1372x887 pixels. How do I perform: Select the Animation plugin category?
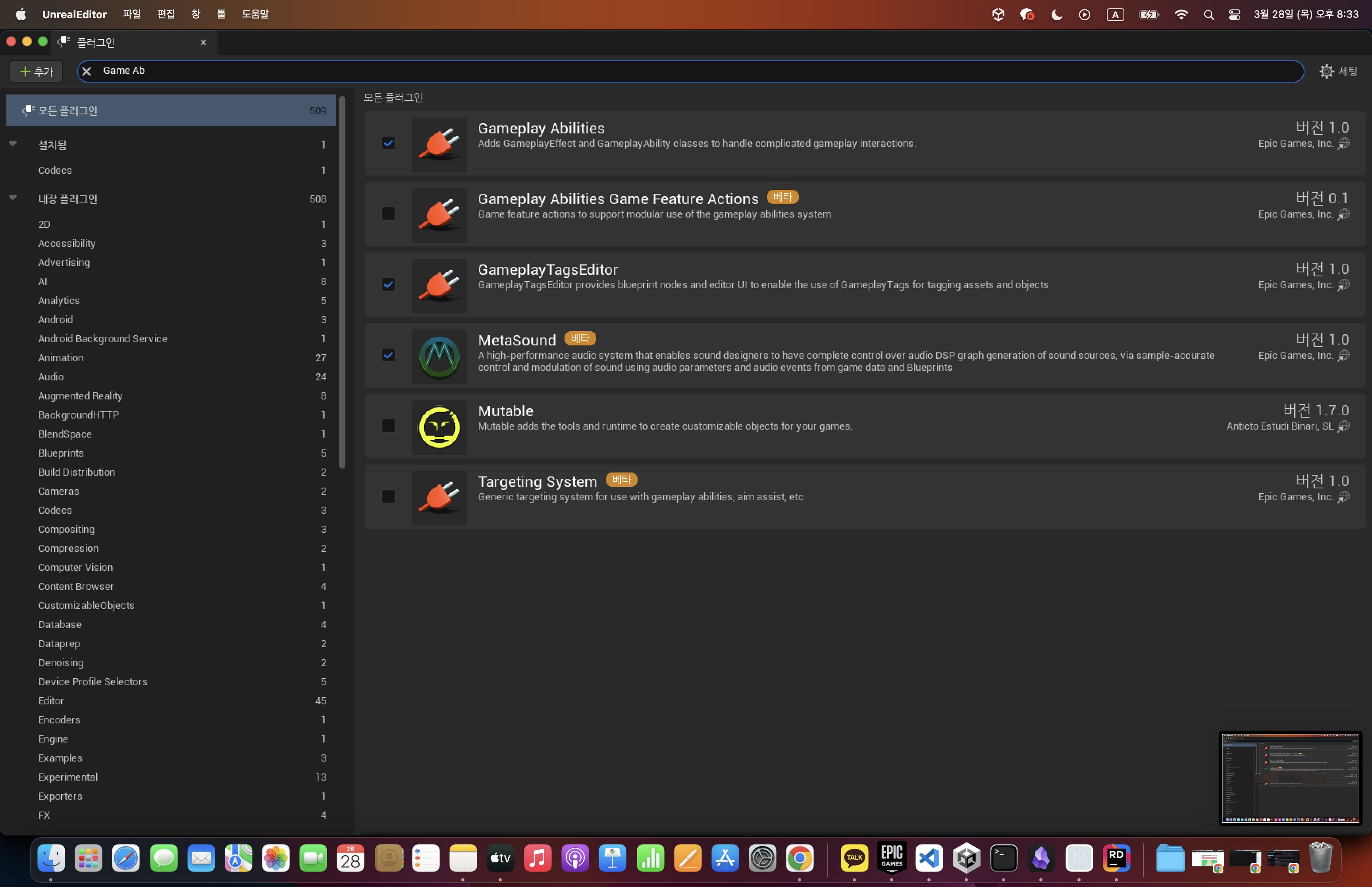point(60,358)
